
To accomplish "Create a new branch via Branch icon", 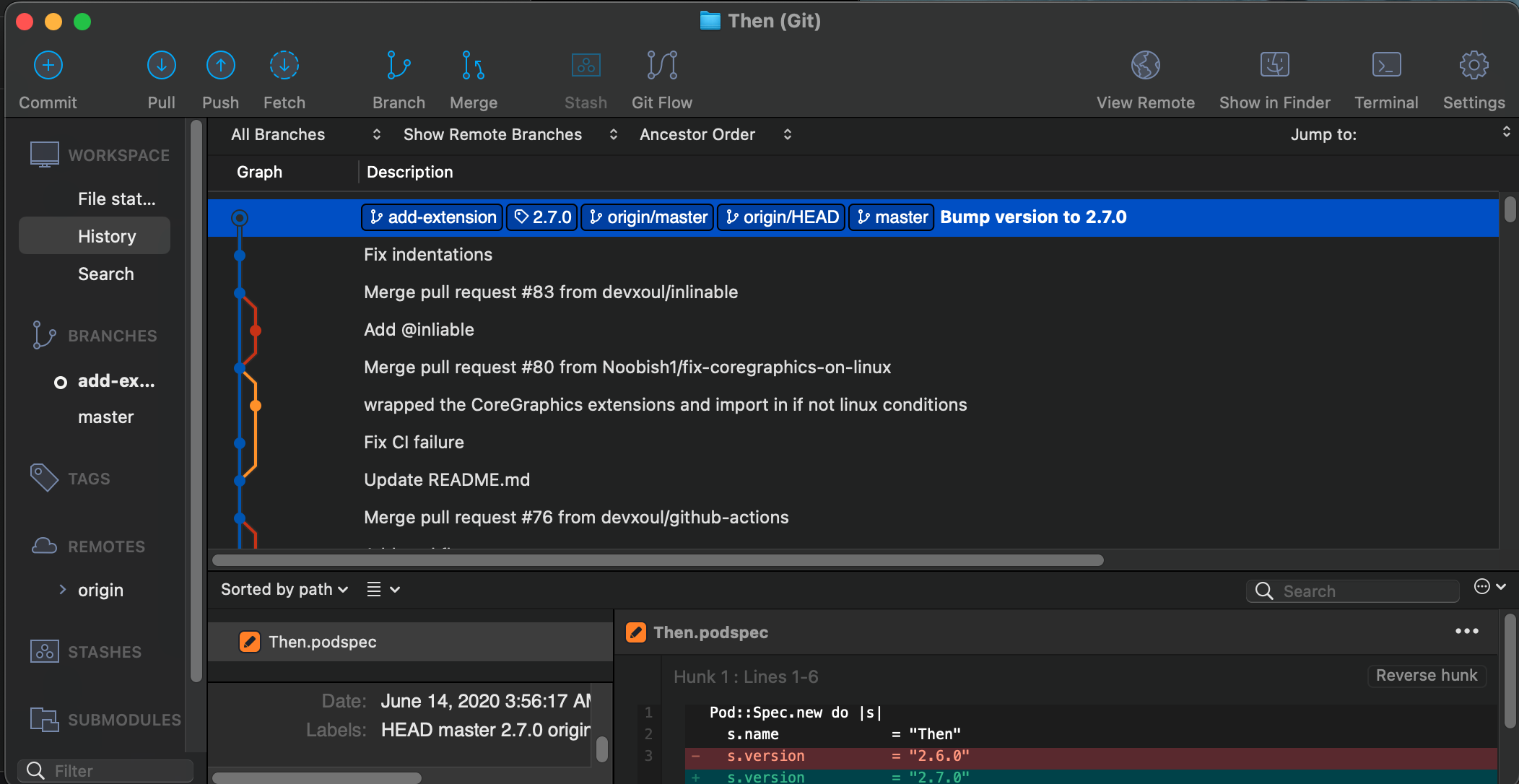I will click(399, 66).
